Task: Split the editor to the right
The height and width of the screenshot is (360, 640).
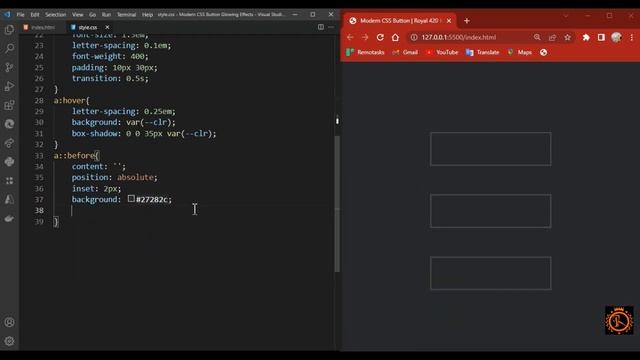Action: click(x=321, y=27)
